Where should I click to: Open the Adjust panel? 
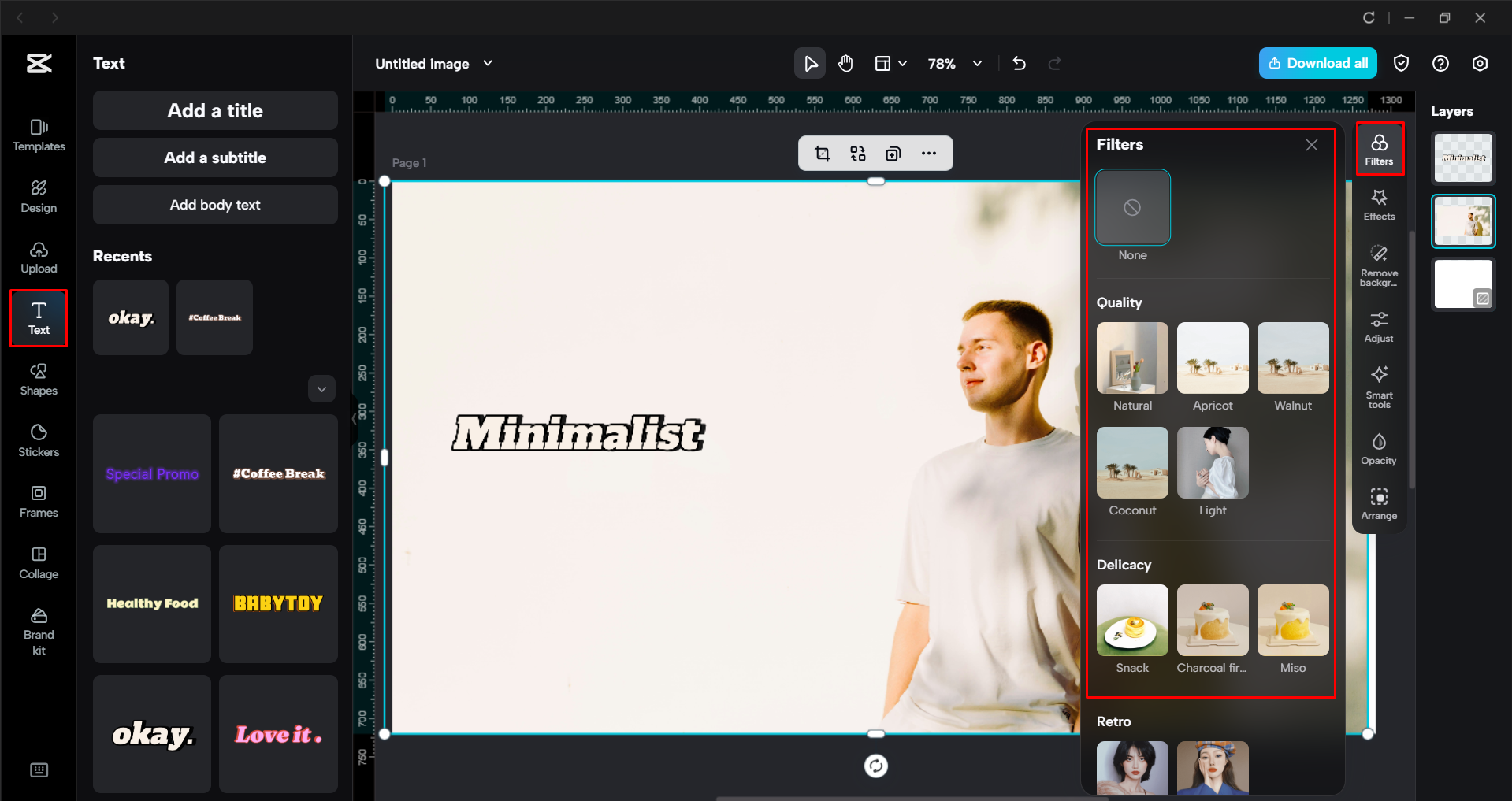(x=1378, y=326)
